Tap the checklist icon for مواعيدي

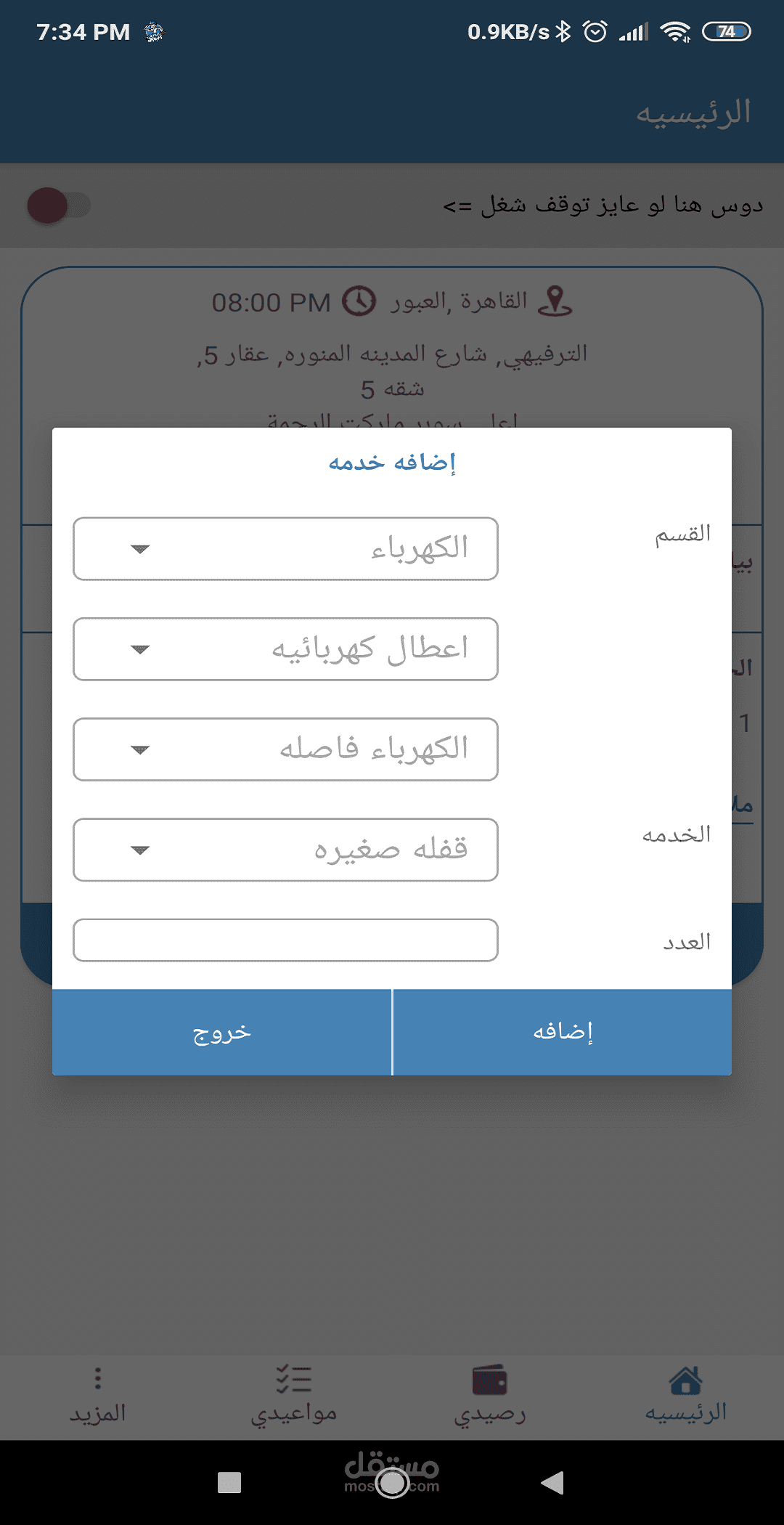294,1379
